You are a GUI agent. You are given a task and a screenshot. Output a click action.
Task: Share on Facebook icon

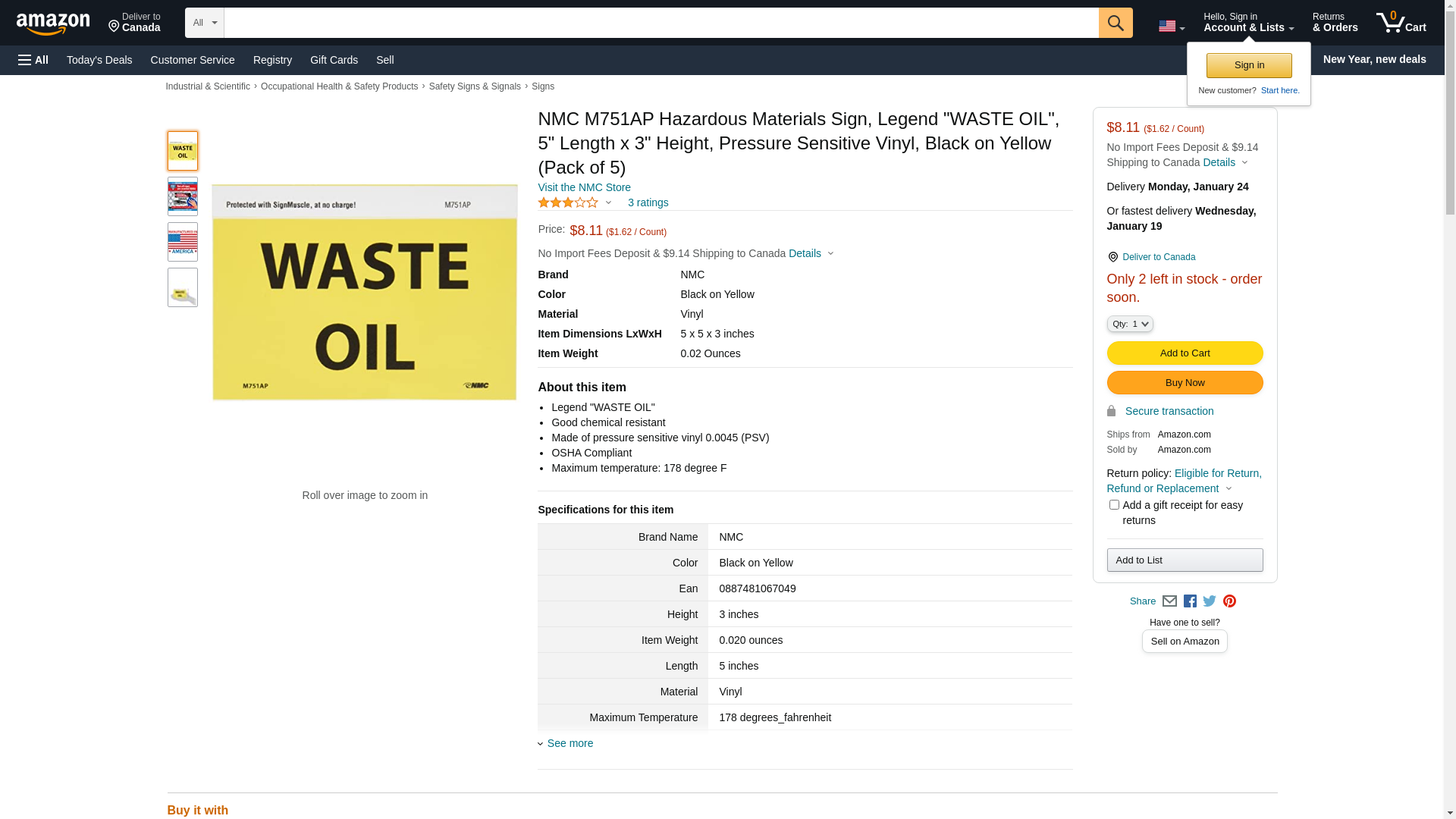(x=1190, y=601)
